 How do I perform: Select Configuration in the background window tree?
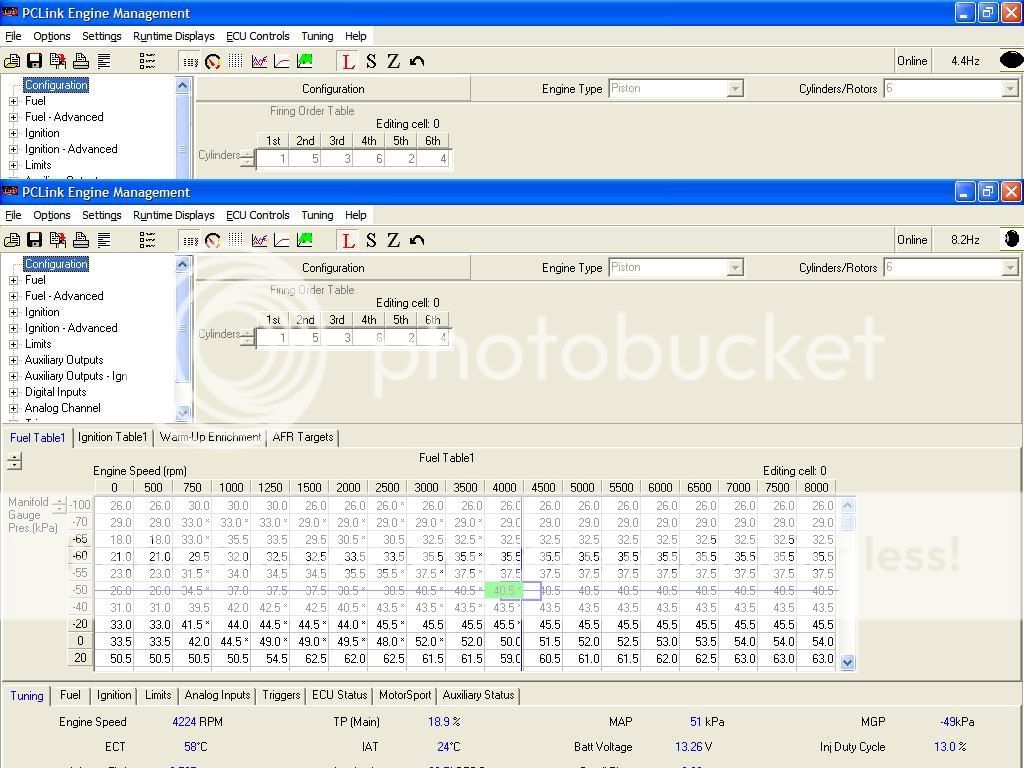tap(56, 85)
